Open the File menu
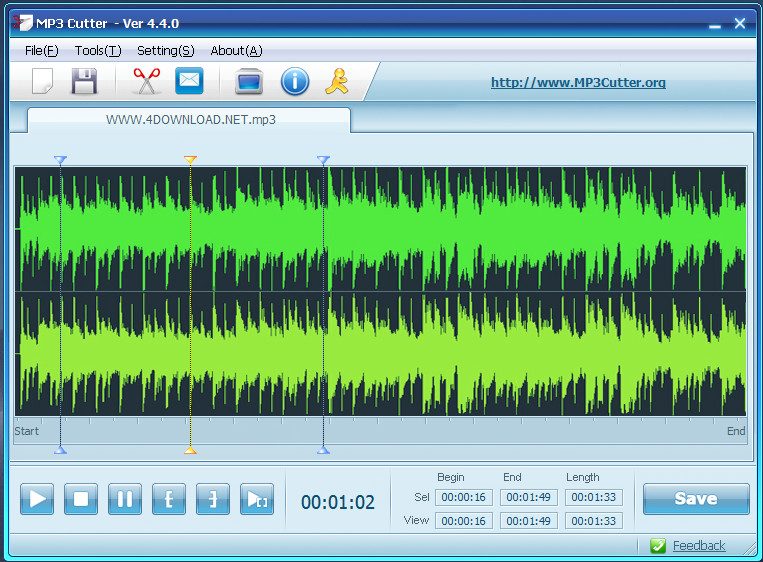The image size is (763, 562). pyautogui.click(x=42, y=50)
